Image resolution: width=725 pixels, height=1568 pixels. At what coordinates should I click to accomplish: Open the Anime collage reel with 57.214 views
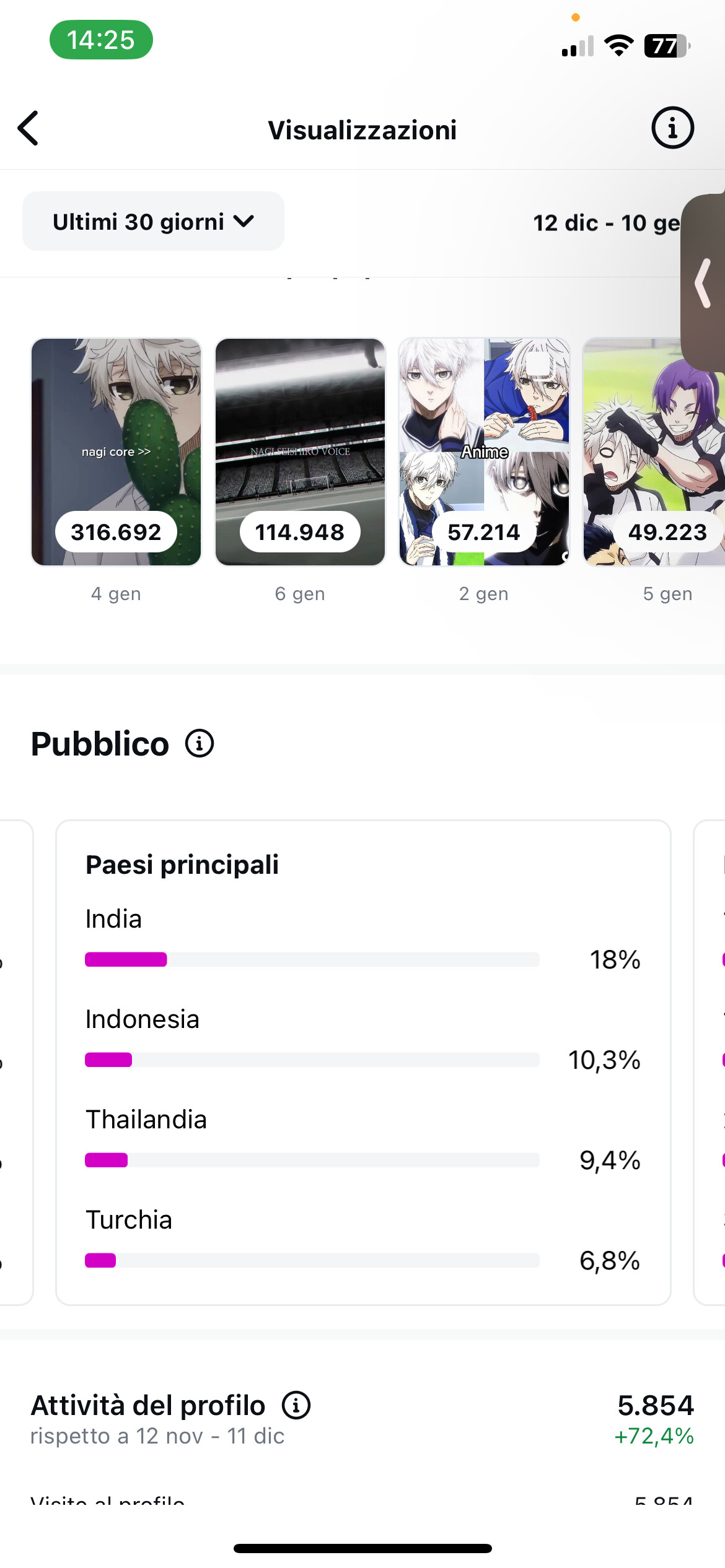484,452
